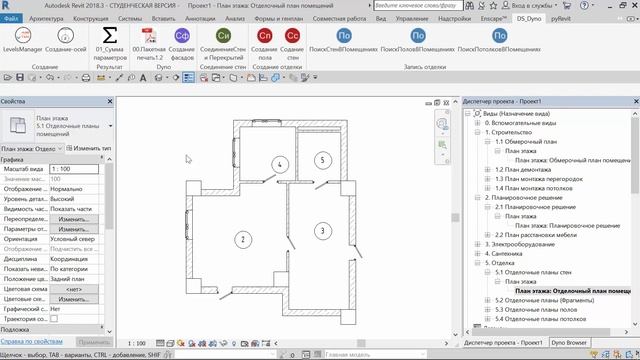640x360 pixels.
Task: Switch to Аннотации ribbon tab
Action: (x=200, y=19)
